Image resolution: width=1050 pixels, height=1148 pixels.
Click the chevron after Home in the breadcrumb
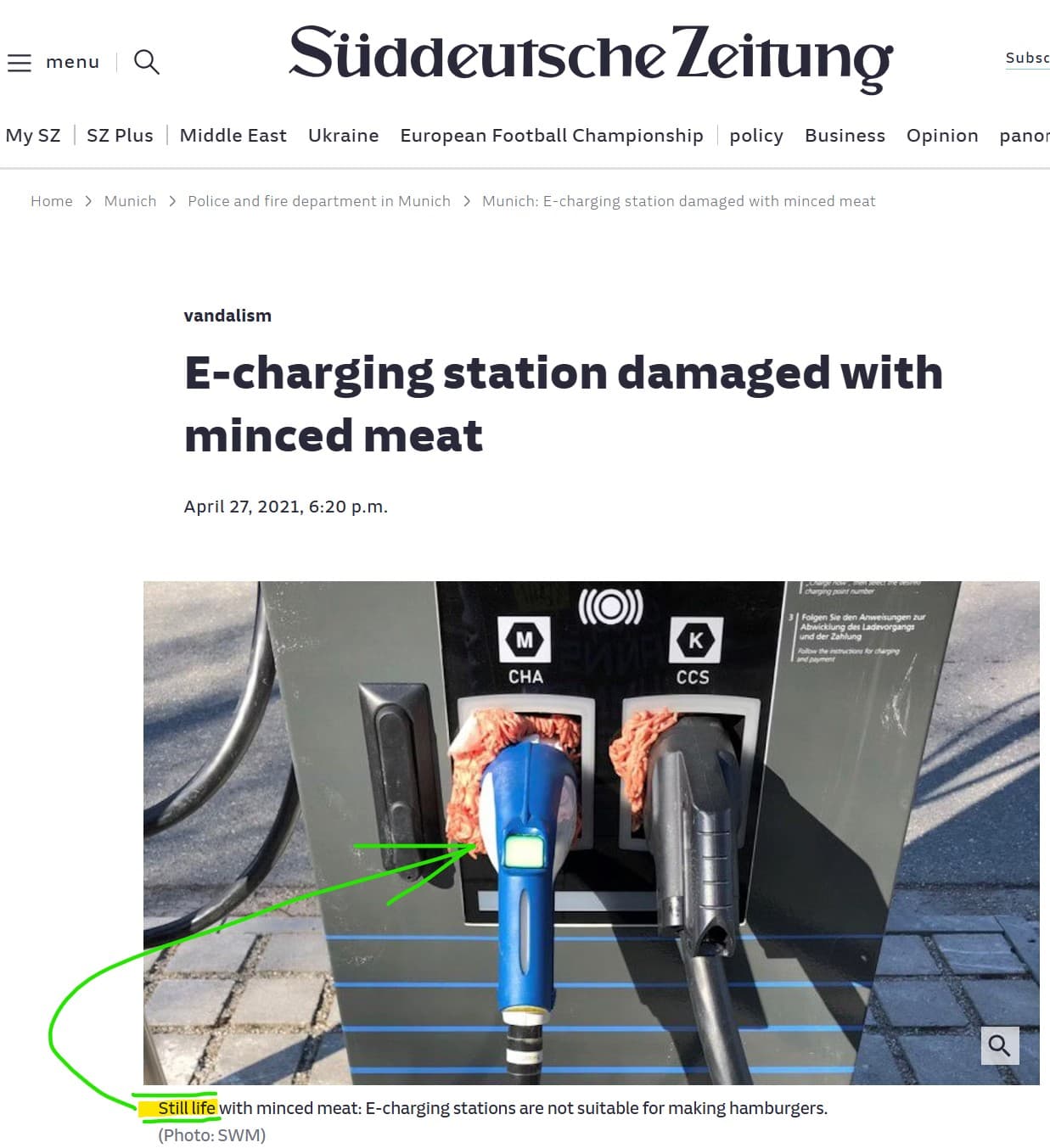click(x=88, y=201)
